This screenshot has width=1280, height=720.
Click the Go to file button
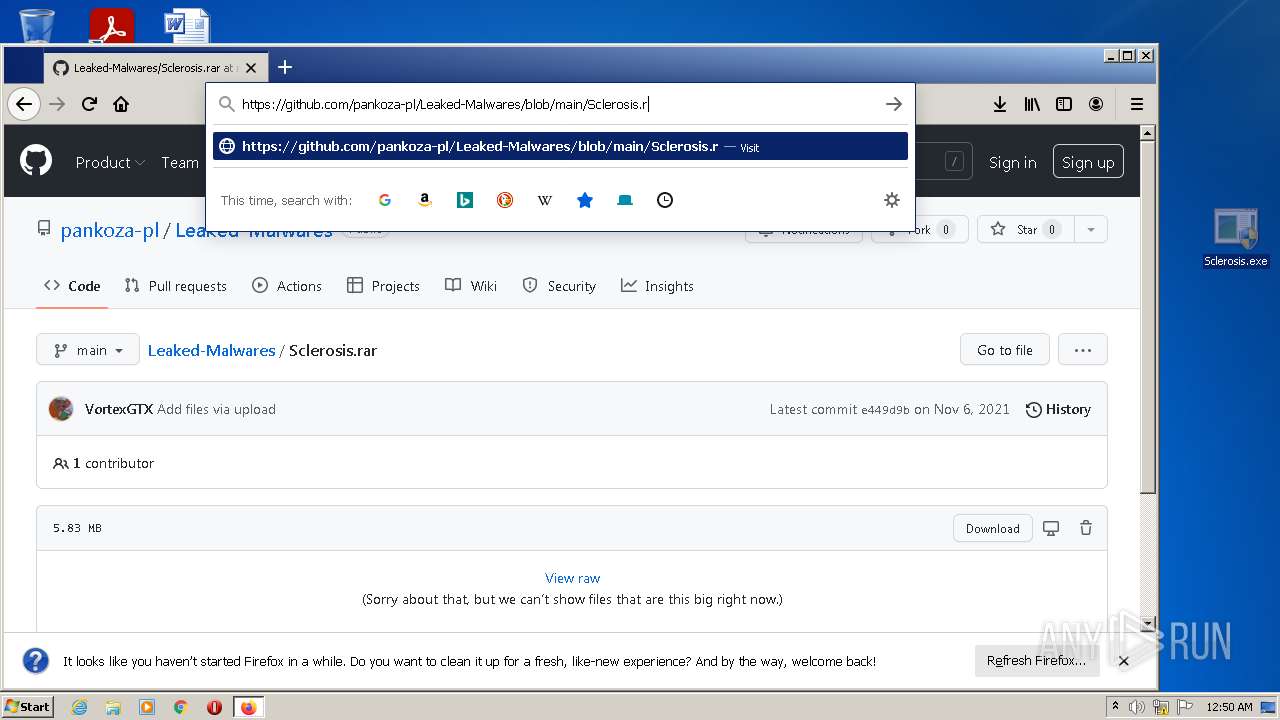coord(1005,350)
